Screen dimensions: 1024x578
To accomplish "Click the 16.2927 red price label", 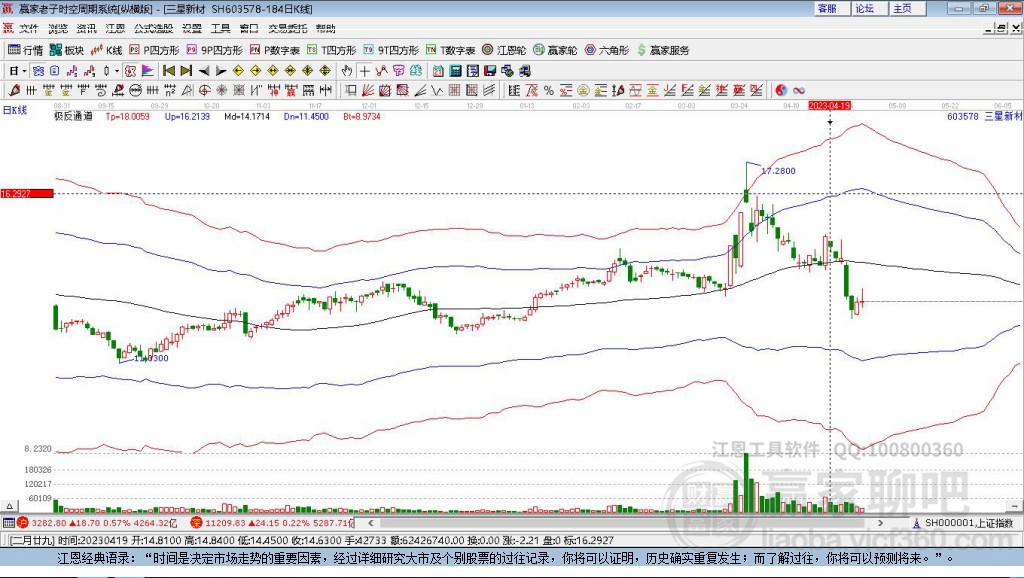I will tap(27, 193).
